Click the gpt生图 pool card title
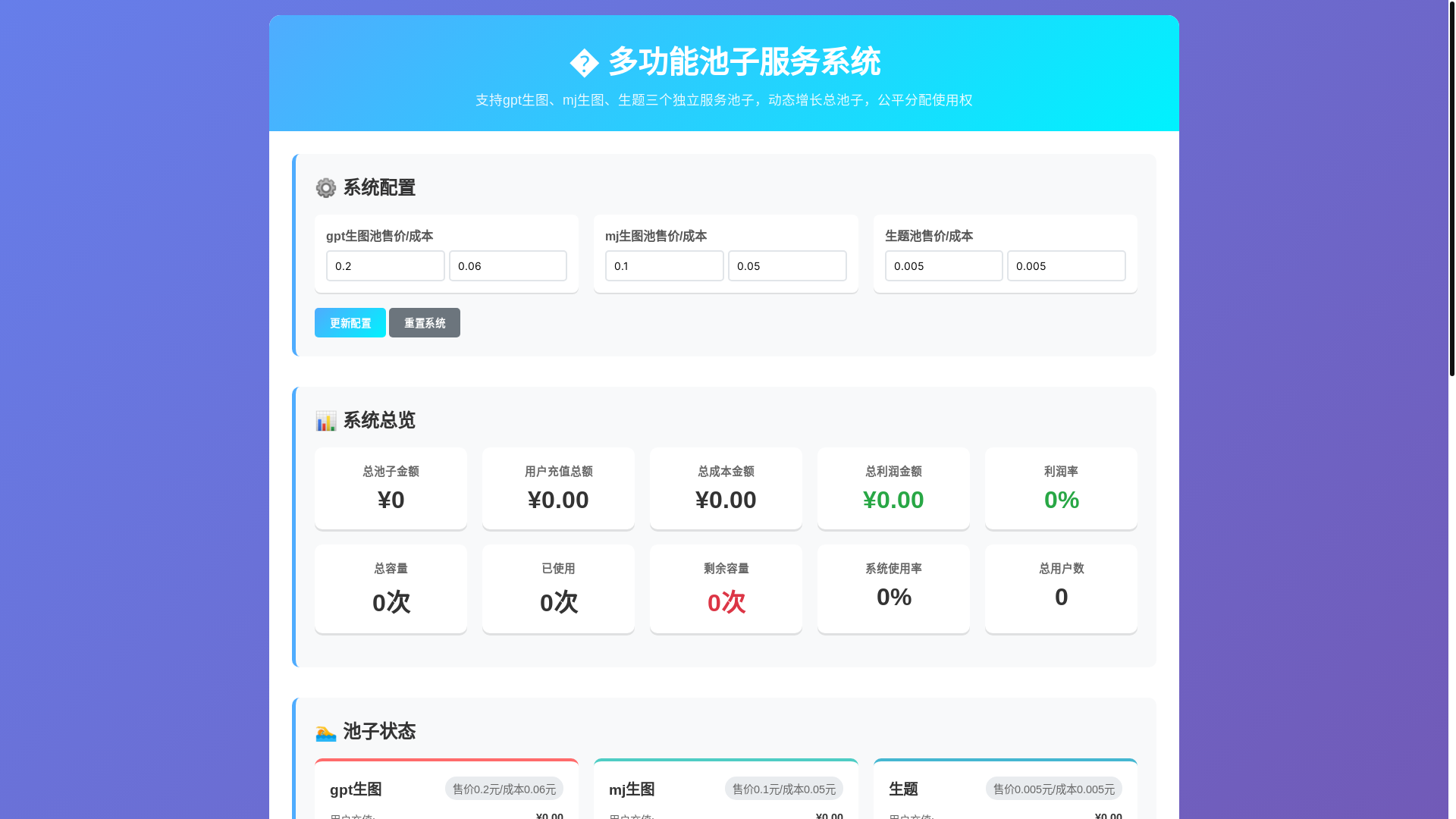1456x819 pixels. pos(356,789)
